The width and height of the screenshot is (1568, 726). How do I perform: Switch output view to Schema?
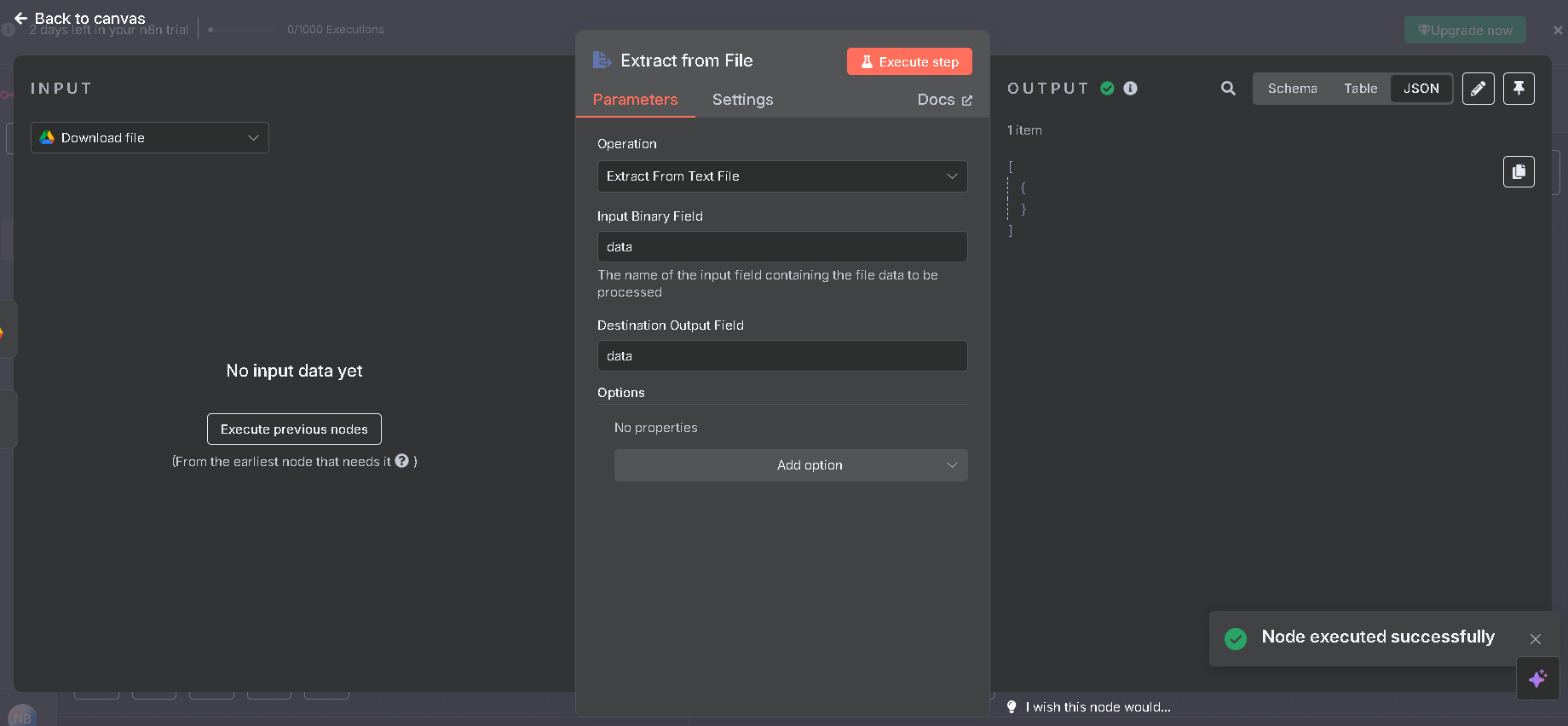point(1292,89)
